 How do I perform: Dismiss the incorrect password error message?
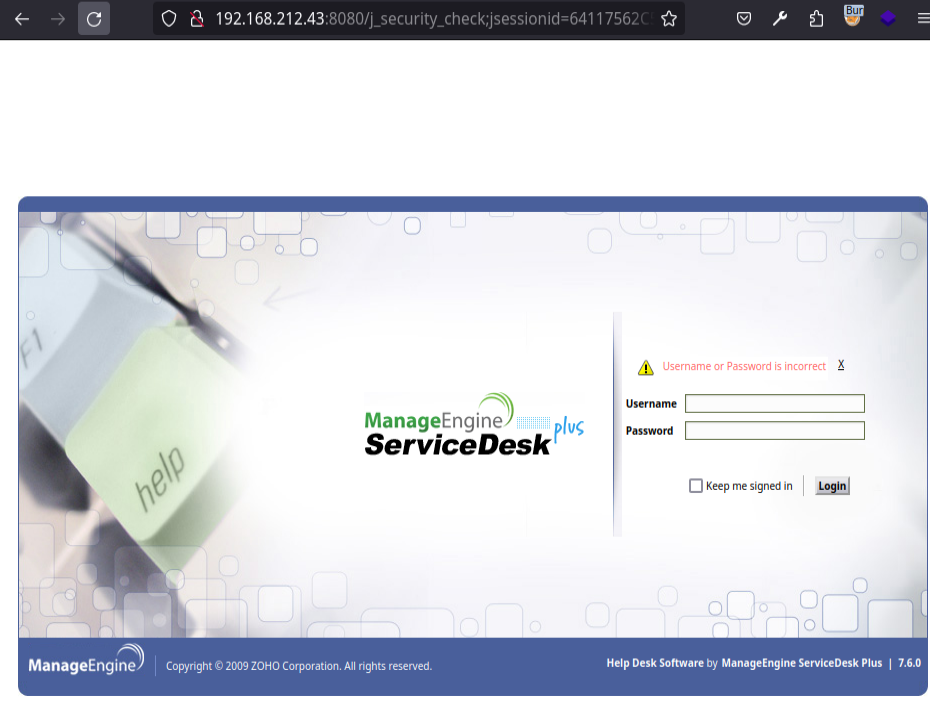click(841, 365)
